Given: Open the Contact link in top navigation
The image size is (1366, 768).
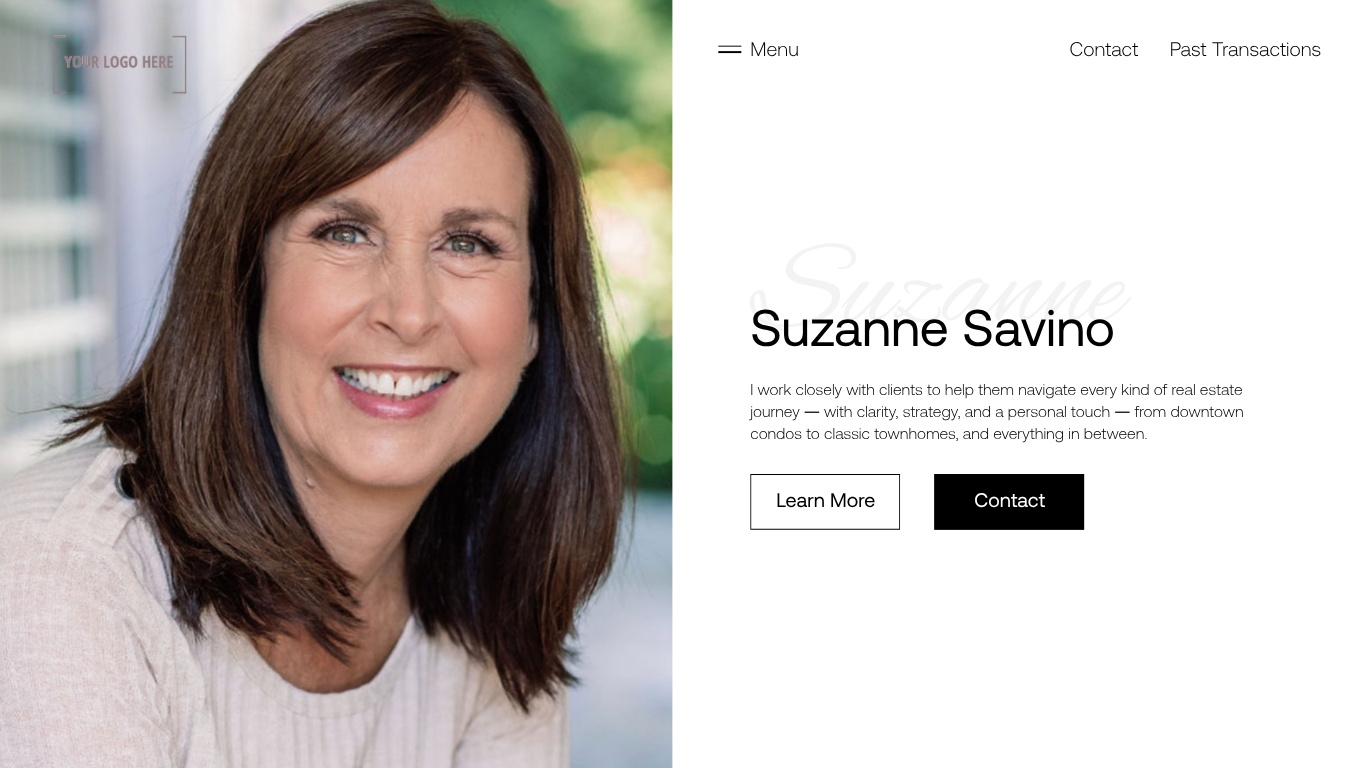Looking at the screenshot, I should [1103, 49].
